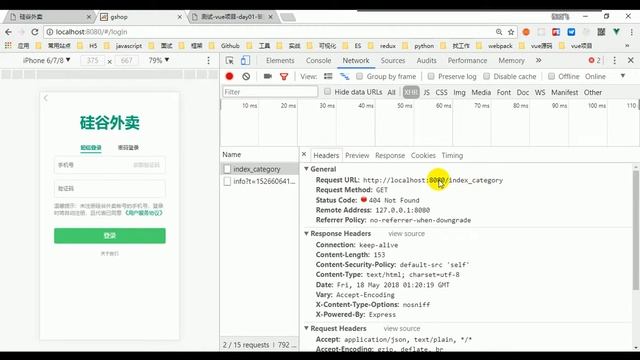This screenshot has width=640, height=360.
Task: Activate the inspect element picker
Action: coord(229,60)
